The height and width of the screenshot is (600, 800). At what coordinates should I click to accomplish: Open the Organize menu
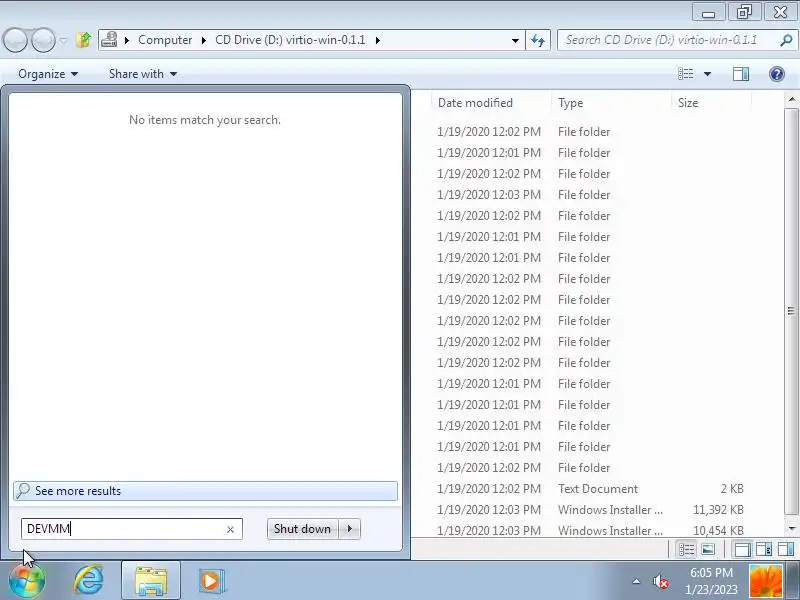(x=48, y=74)
